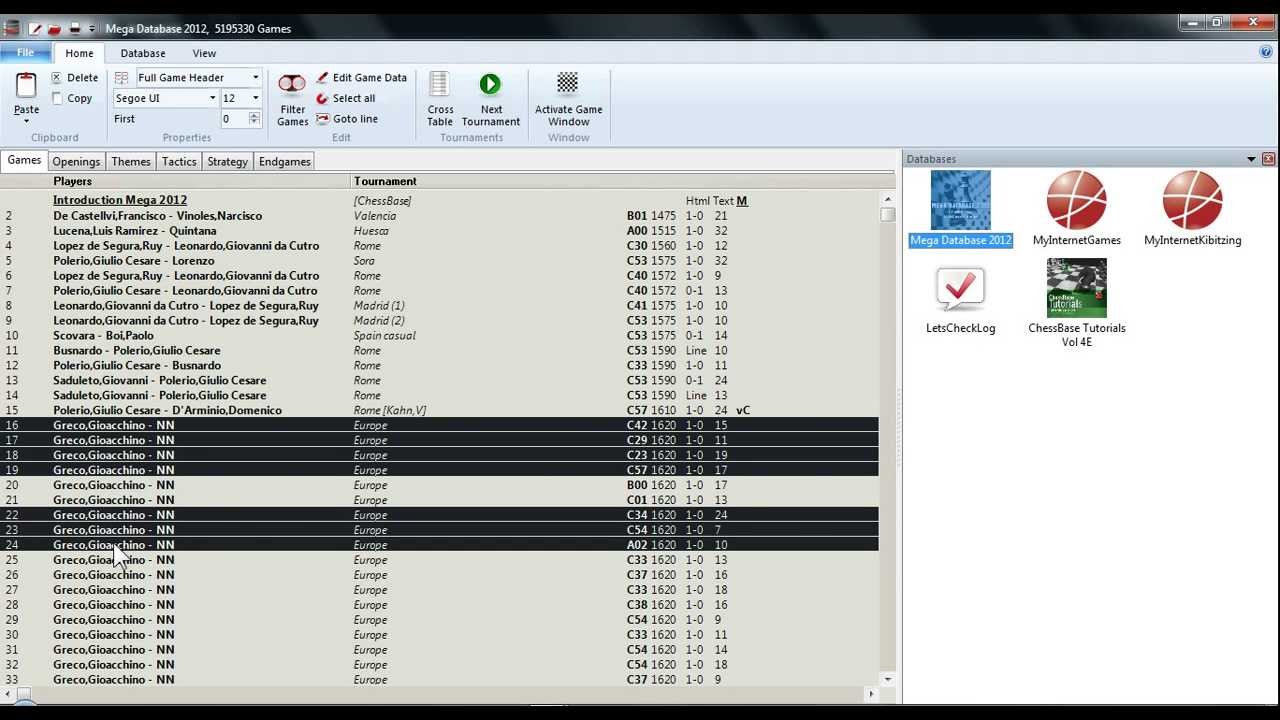Image resolution: width=1280 pixels, height=720 pixels.
Task: Click Goto line
Action: click(x=347, y=119)
